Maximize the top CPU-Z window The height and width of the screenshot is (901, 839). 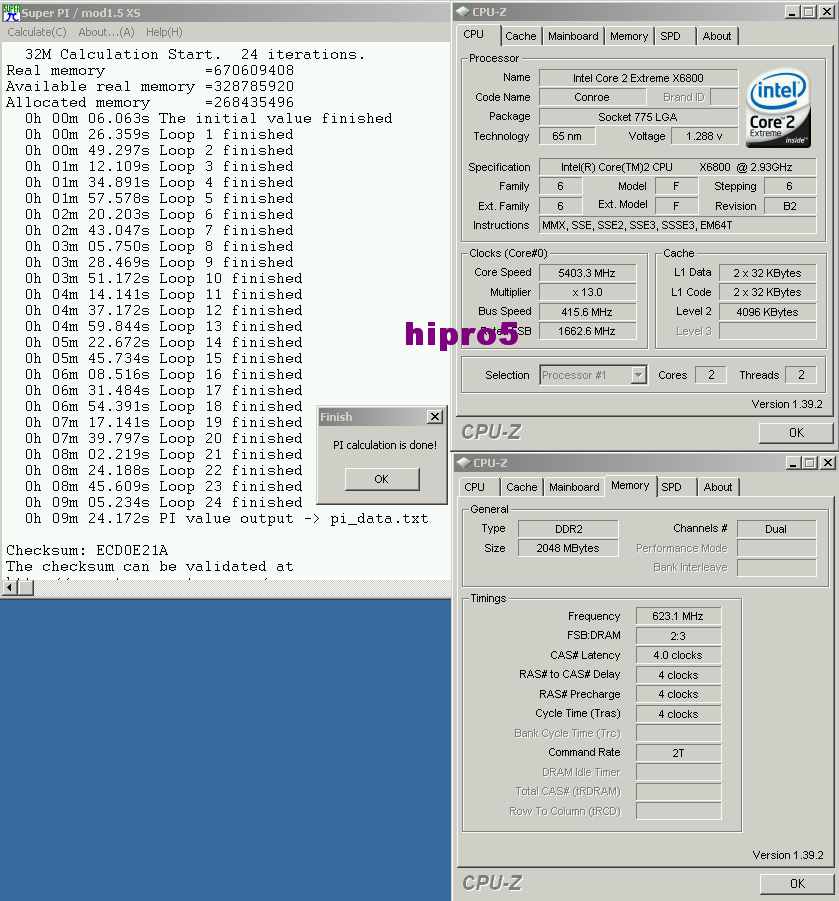click(x=809, y=11)
